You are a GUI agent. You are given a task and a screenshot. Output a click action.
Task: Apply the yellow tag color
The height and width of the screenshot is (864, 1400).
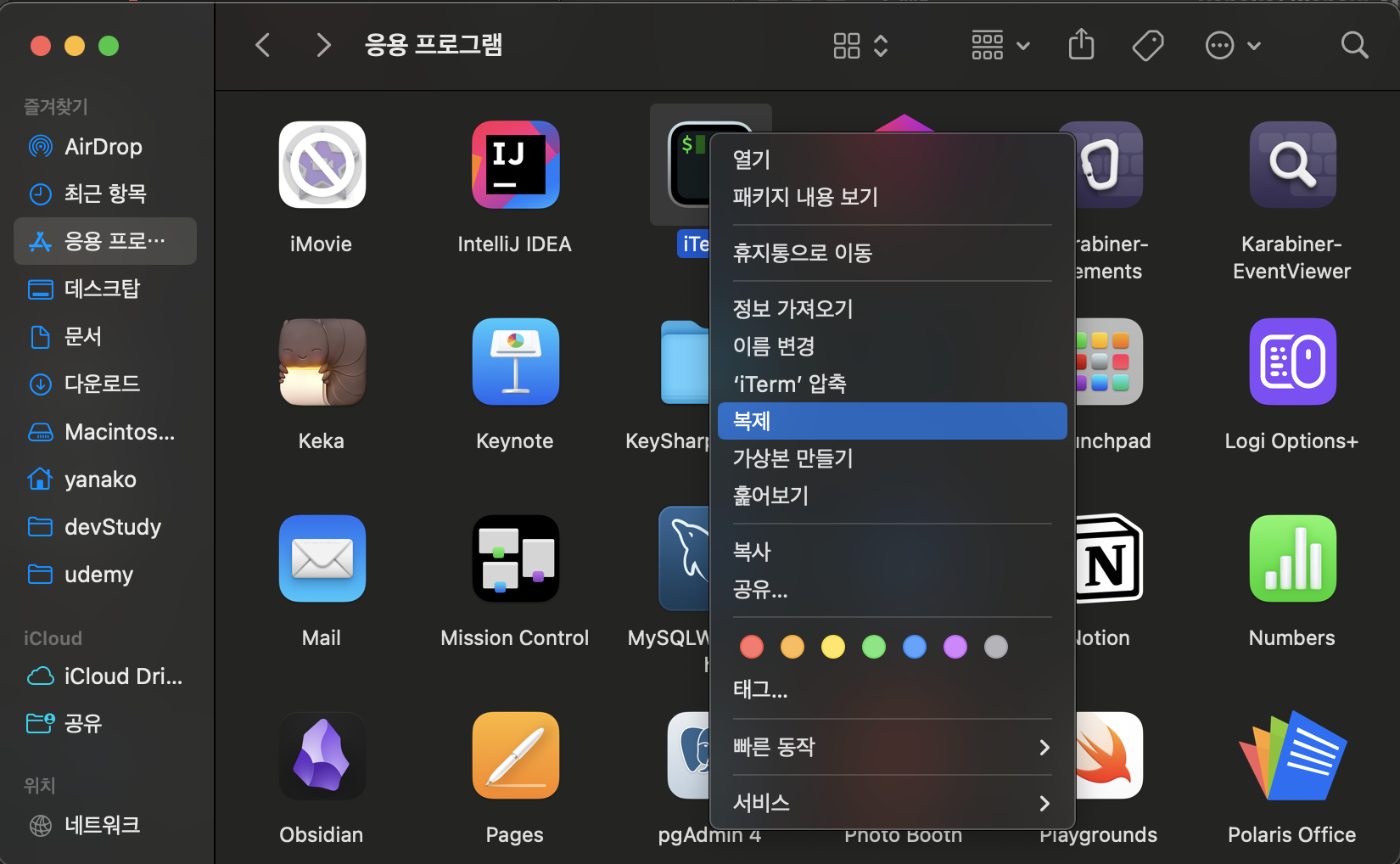click(833, 647)
